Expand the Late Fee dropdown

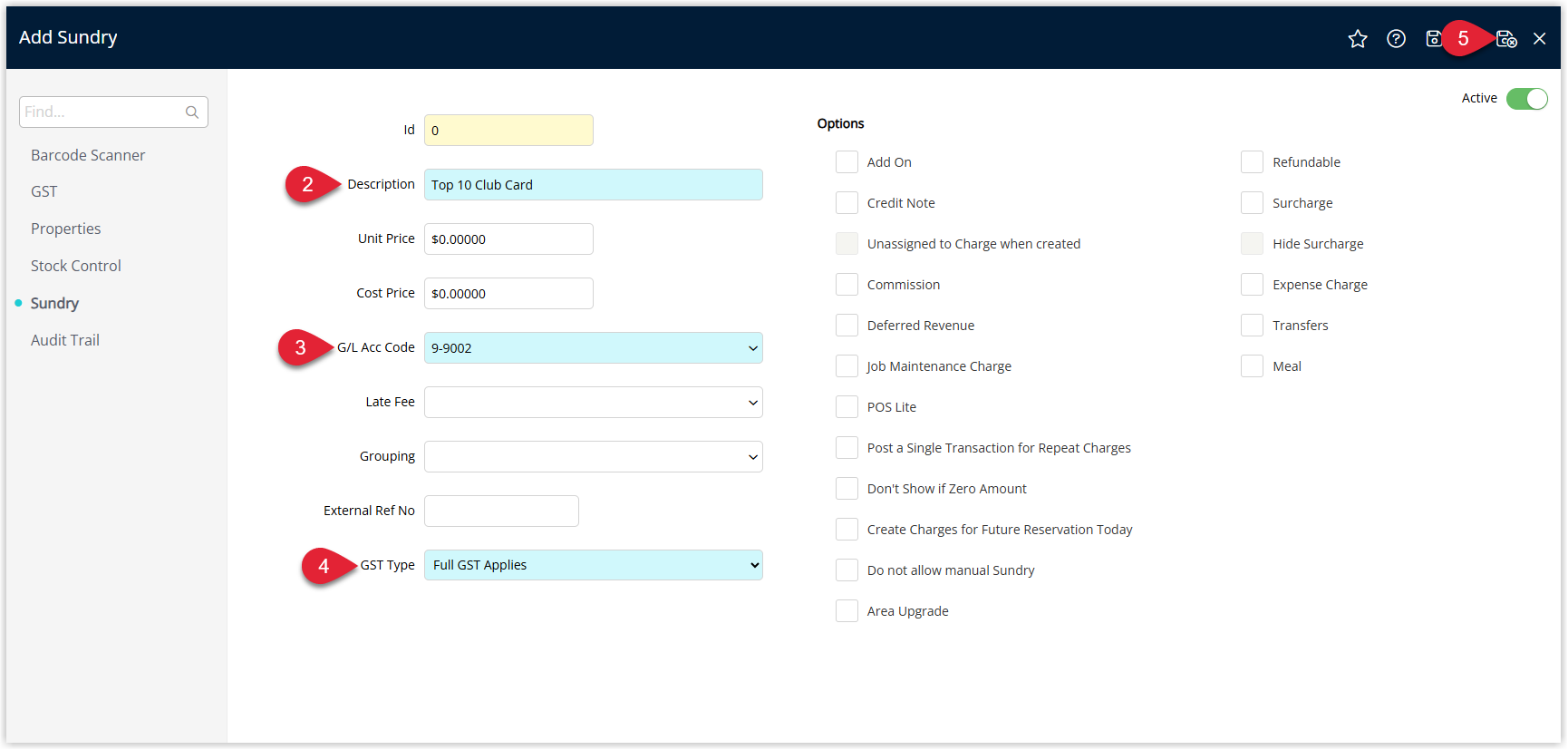593,403
